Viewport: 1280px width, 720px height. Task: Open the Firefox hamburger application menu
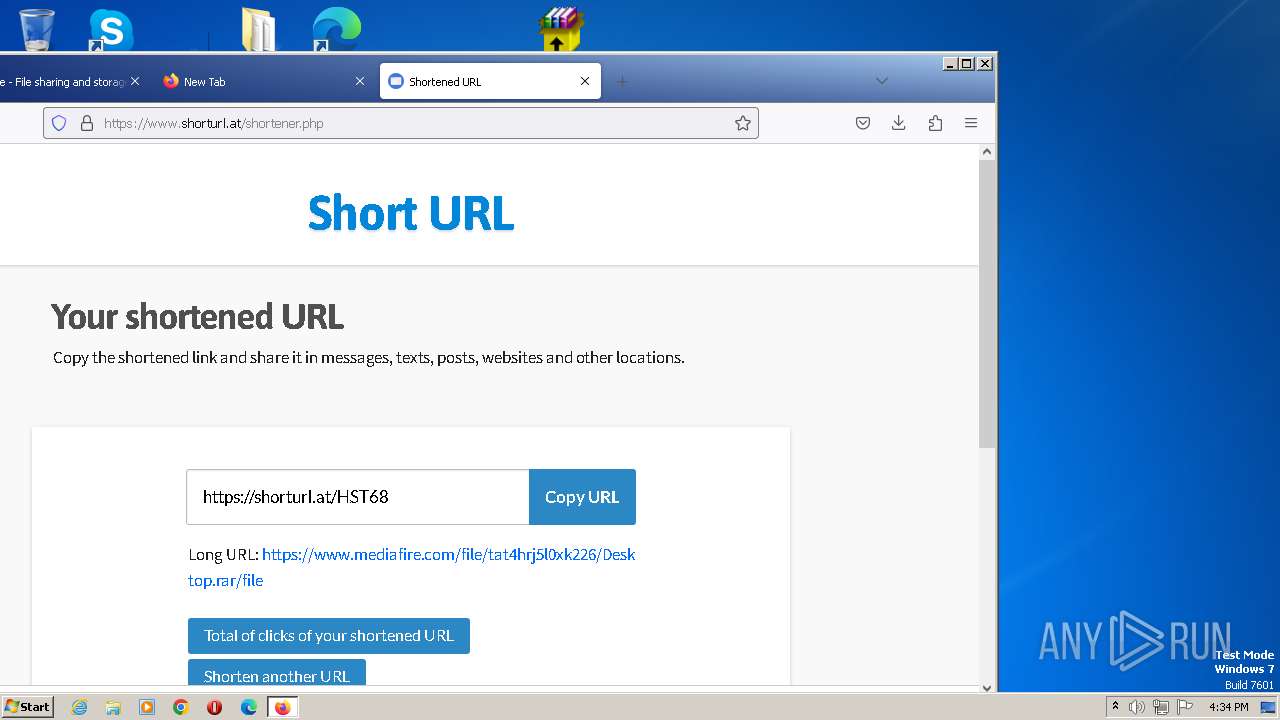971,123
